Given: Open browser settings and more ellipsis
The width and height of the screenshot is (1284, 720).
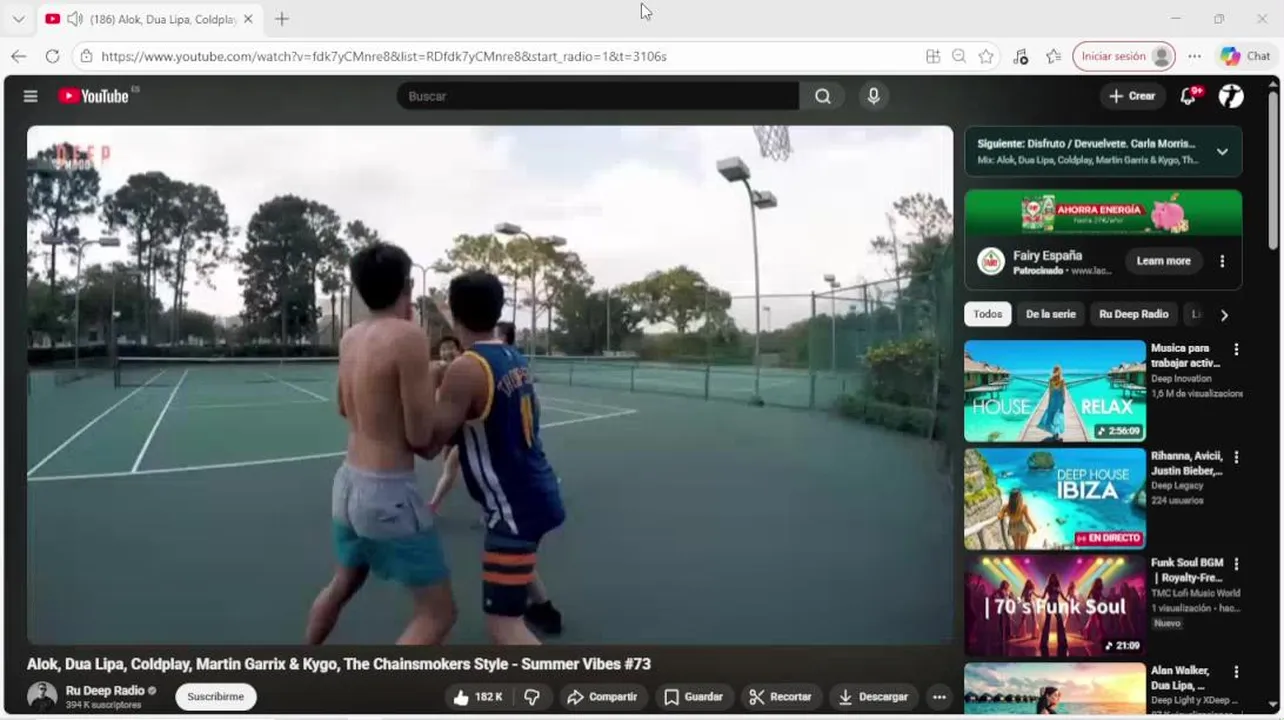Looking at the screenshot, I should (x=1194, y=56).
